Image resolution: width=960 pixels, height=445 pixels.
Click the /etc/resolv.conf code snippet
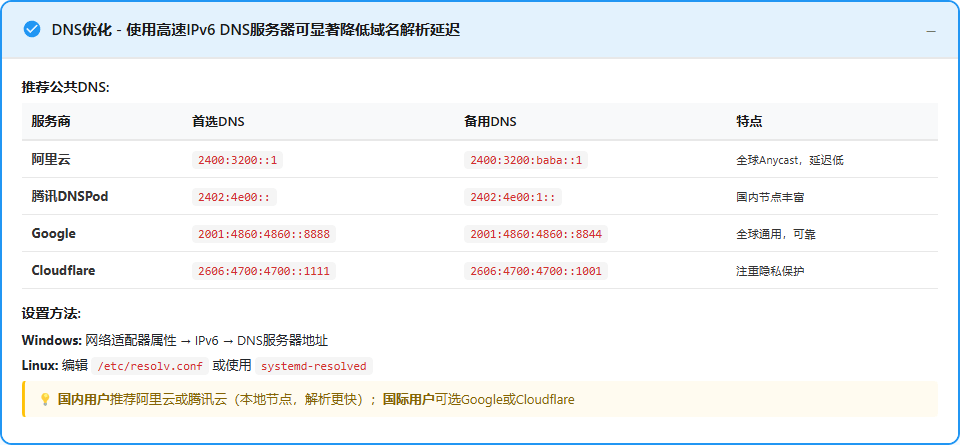click(150, 366)
